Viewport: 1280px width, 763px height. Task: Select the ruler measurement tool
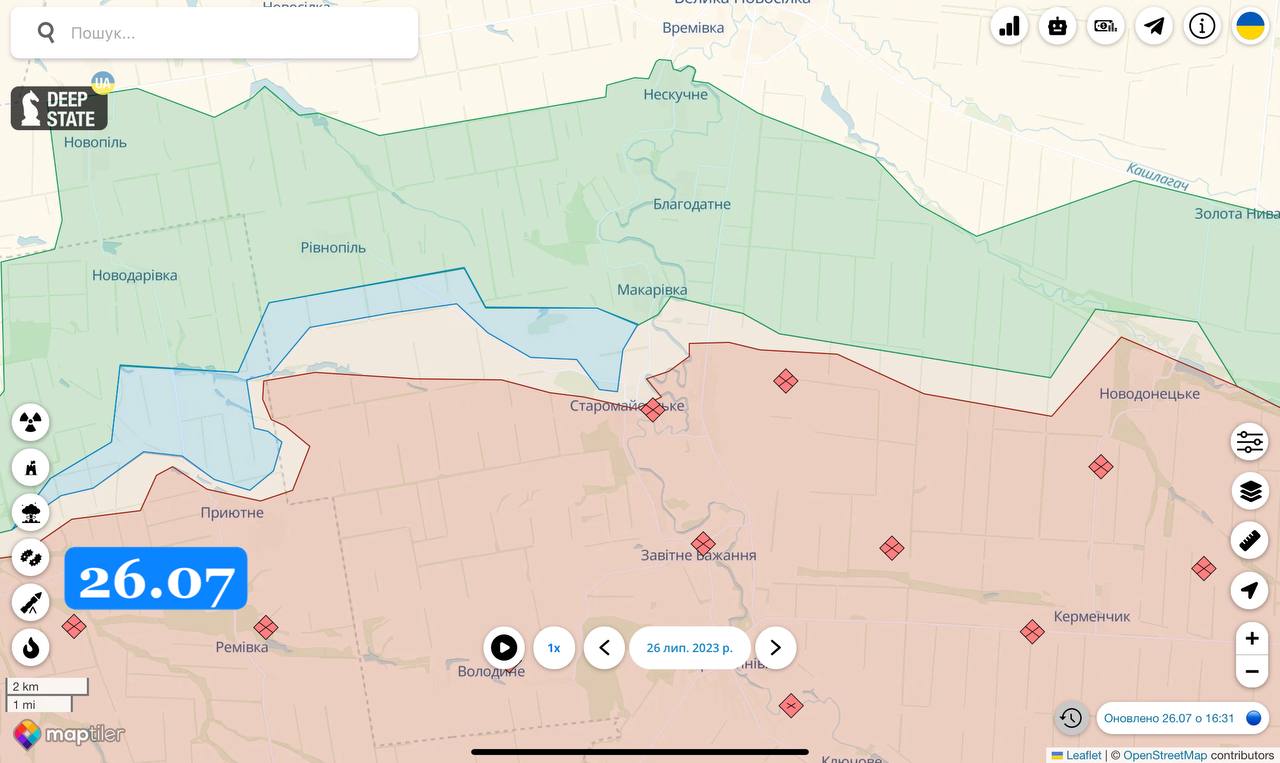tap(1250, 541)
